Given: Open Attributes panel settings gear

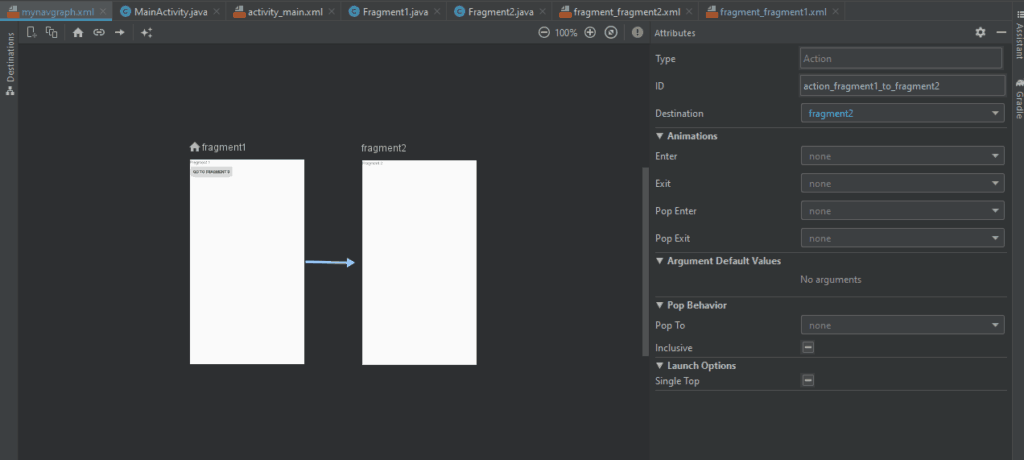Looking at the screenshot, I should 980,32.
